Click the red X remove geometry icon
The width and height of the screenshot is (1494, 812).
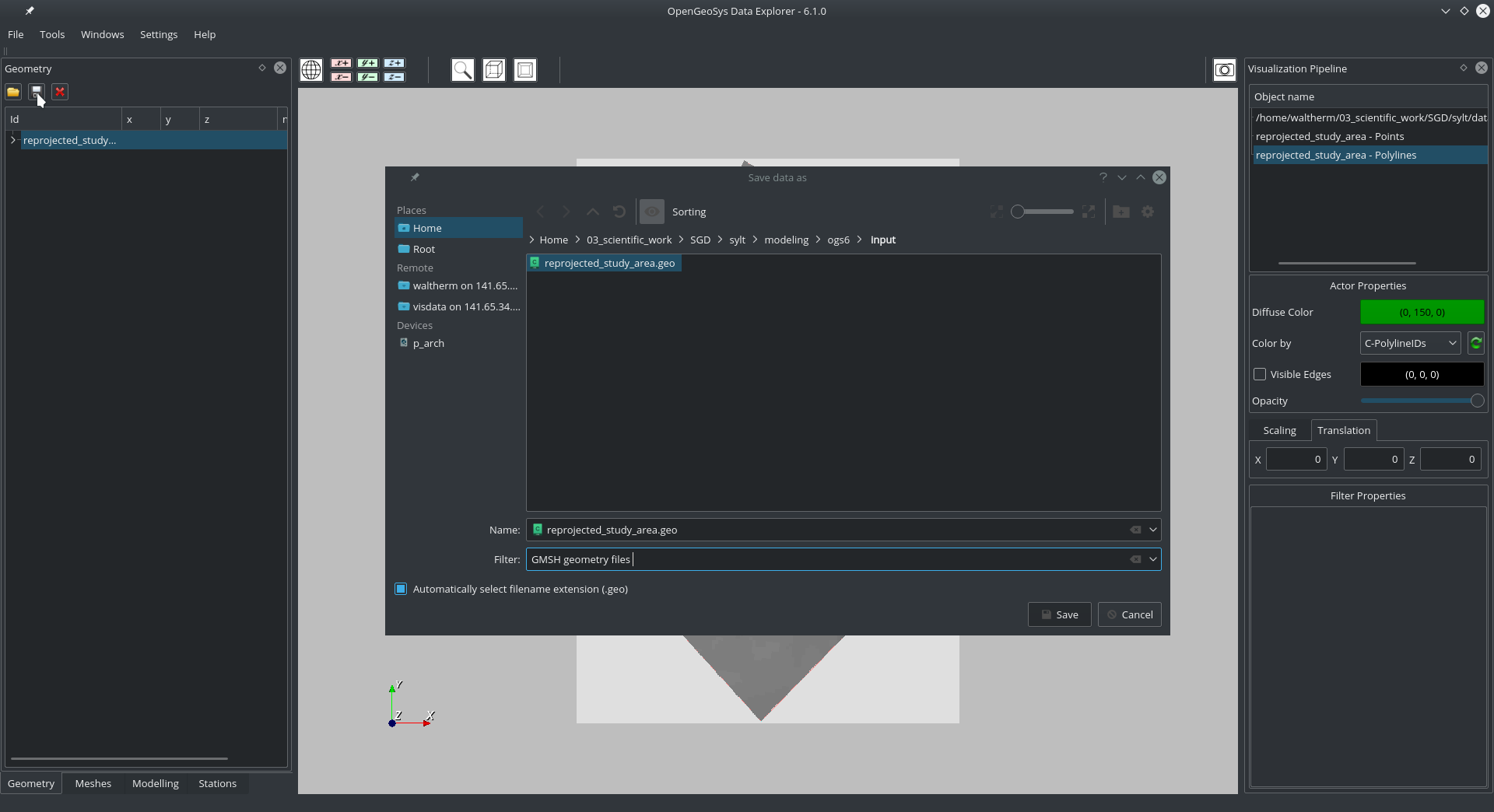tap(60, 92)
